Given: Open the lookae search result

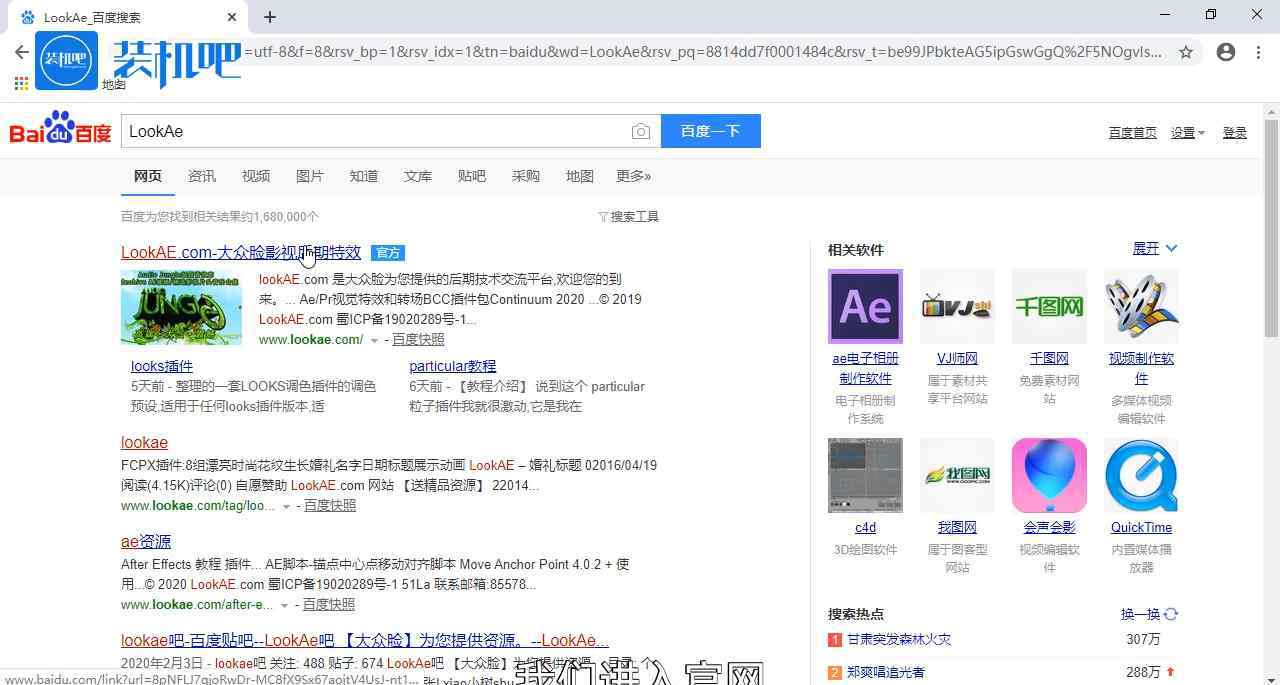Looking at the screenshot, I should [x=144, y=442].
